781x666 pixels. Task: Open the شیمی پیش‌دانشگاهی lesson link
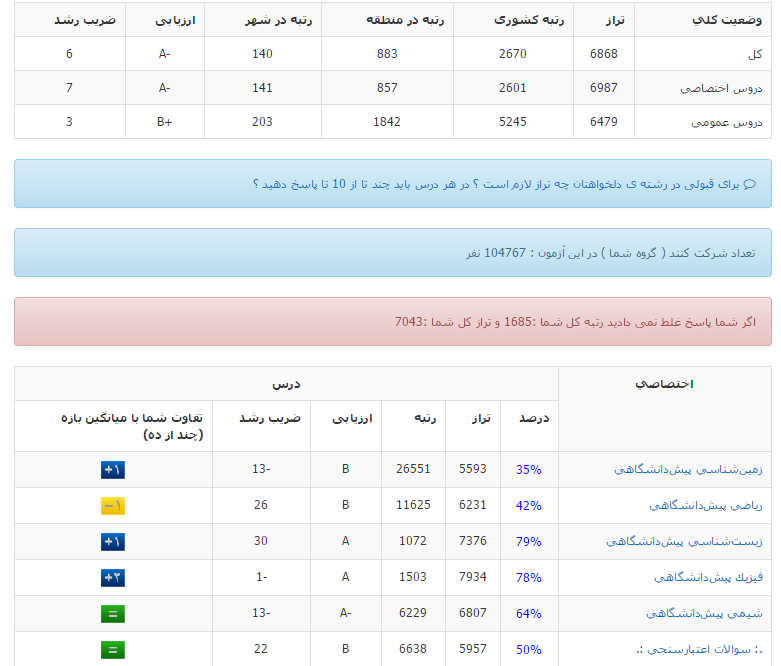pos(704,614)
